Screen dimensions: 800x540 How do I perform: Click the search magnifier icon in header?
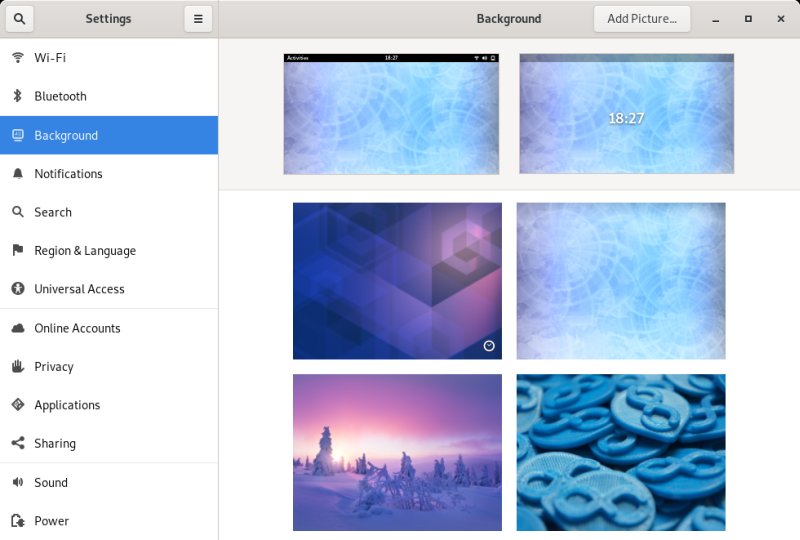tap(20, 19)
